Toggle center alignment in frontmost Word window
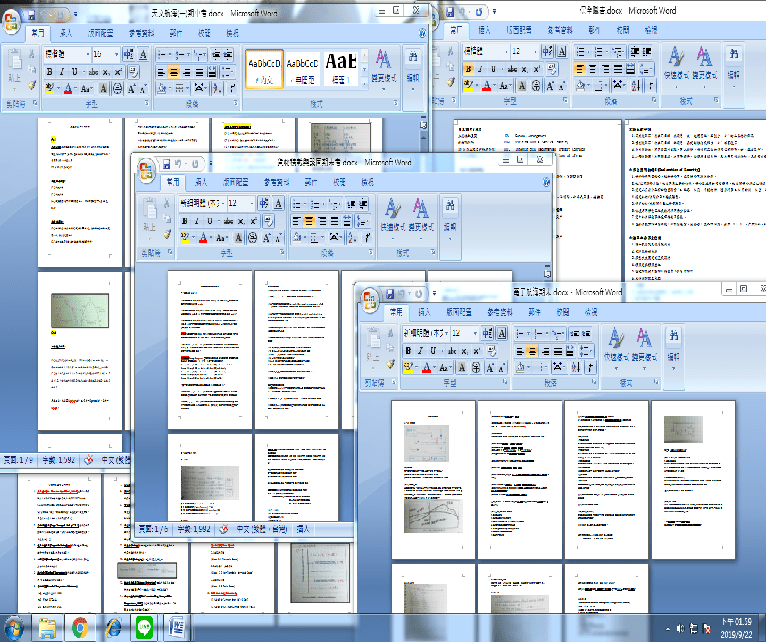This screenshot has width=766, height=642. pos(532,351)
